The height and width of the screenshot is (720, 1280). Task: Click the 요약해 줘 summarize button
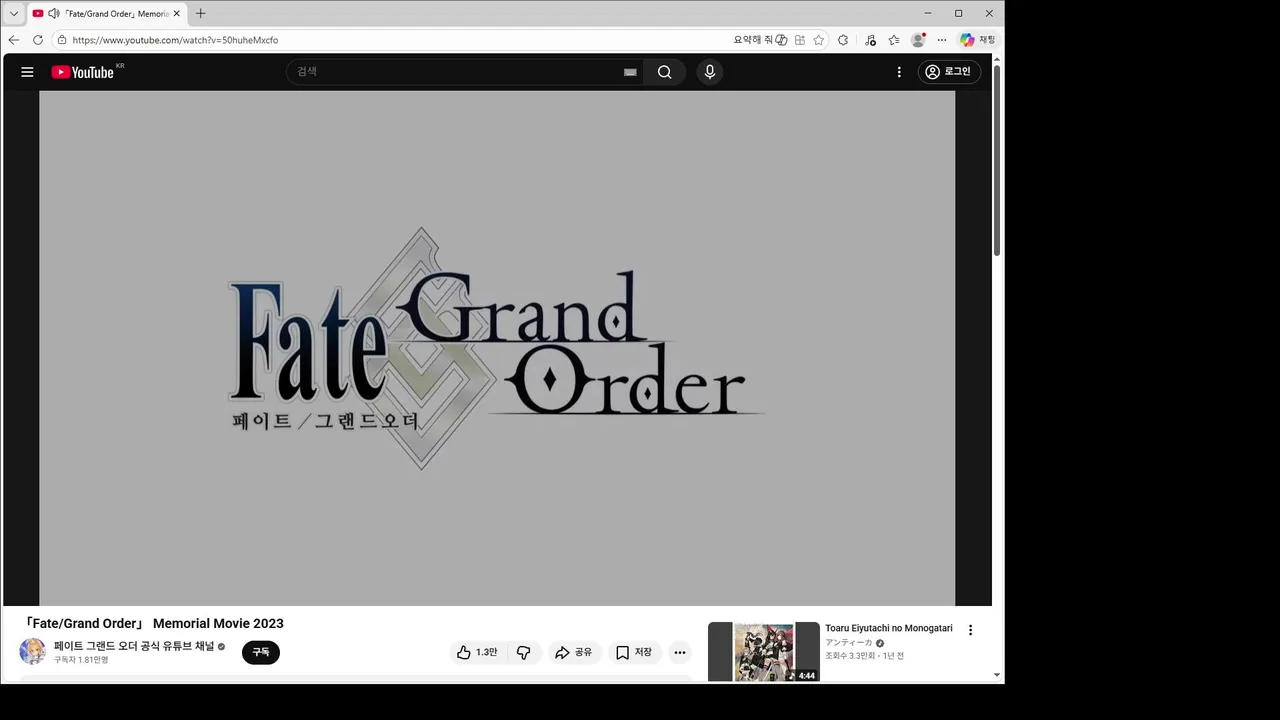pos(761,40)
